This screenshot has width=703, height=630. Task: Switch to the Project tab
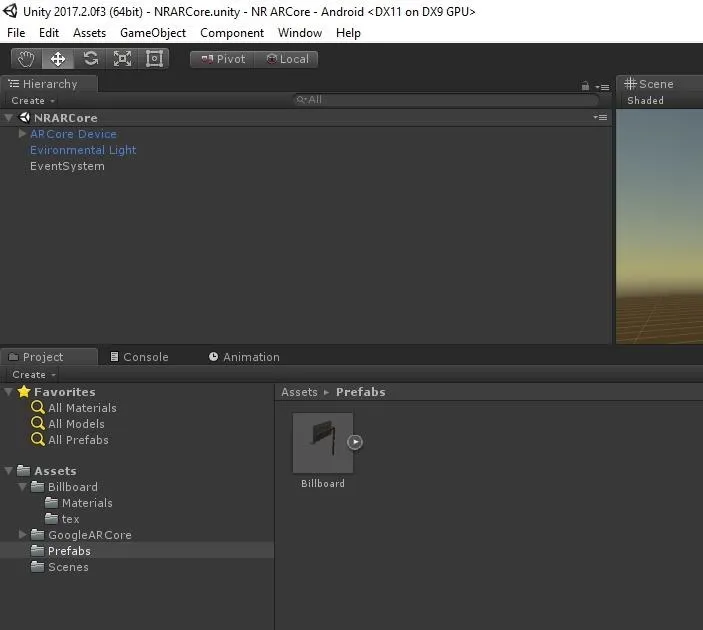pyautogui.click(x=48, y=357)
